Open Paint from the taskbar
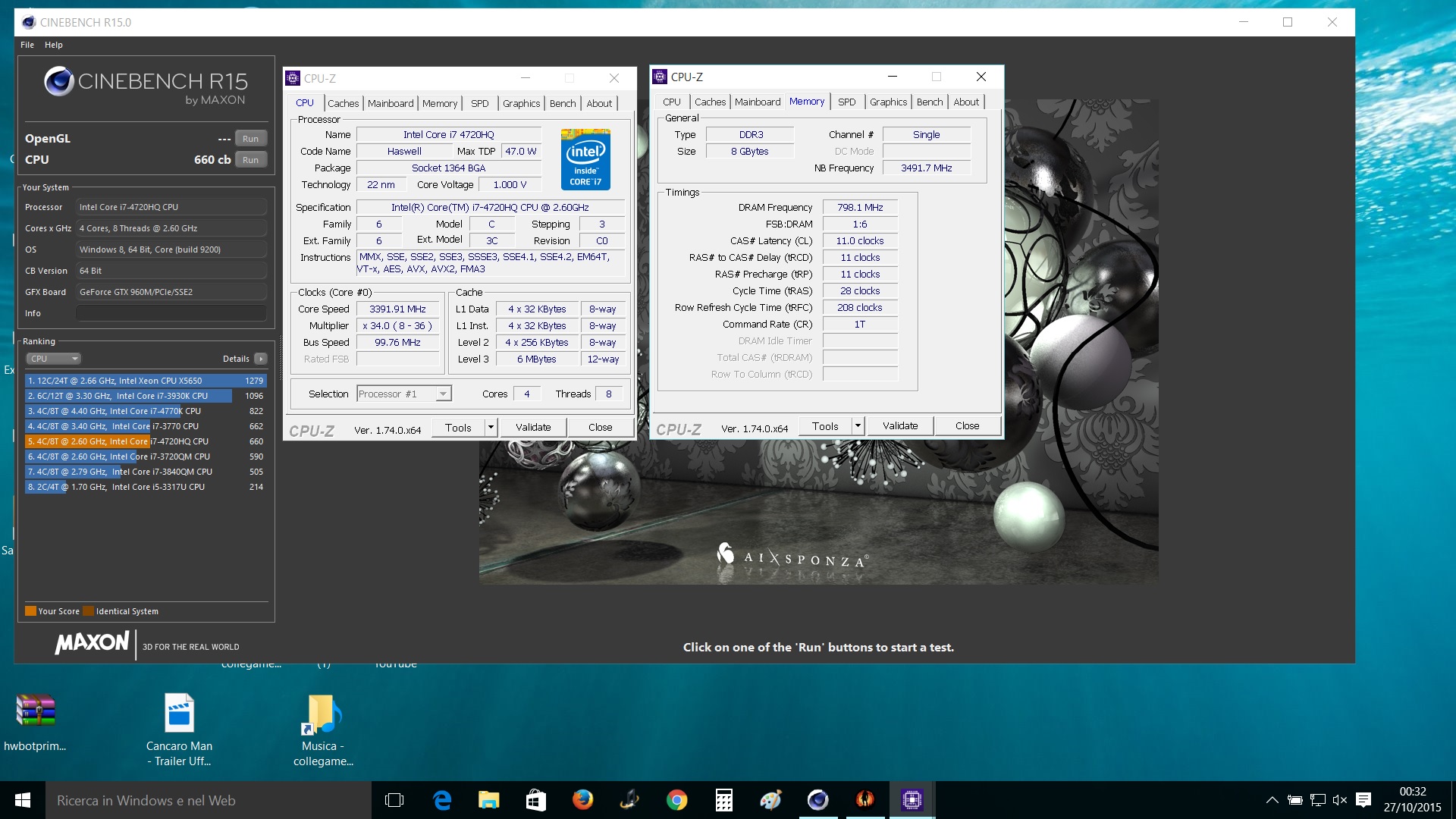This screenshot has width=1456, height=819. pos(770,800)
